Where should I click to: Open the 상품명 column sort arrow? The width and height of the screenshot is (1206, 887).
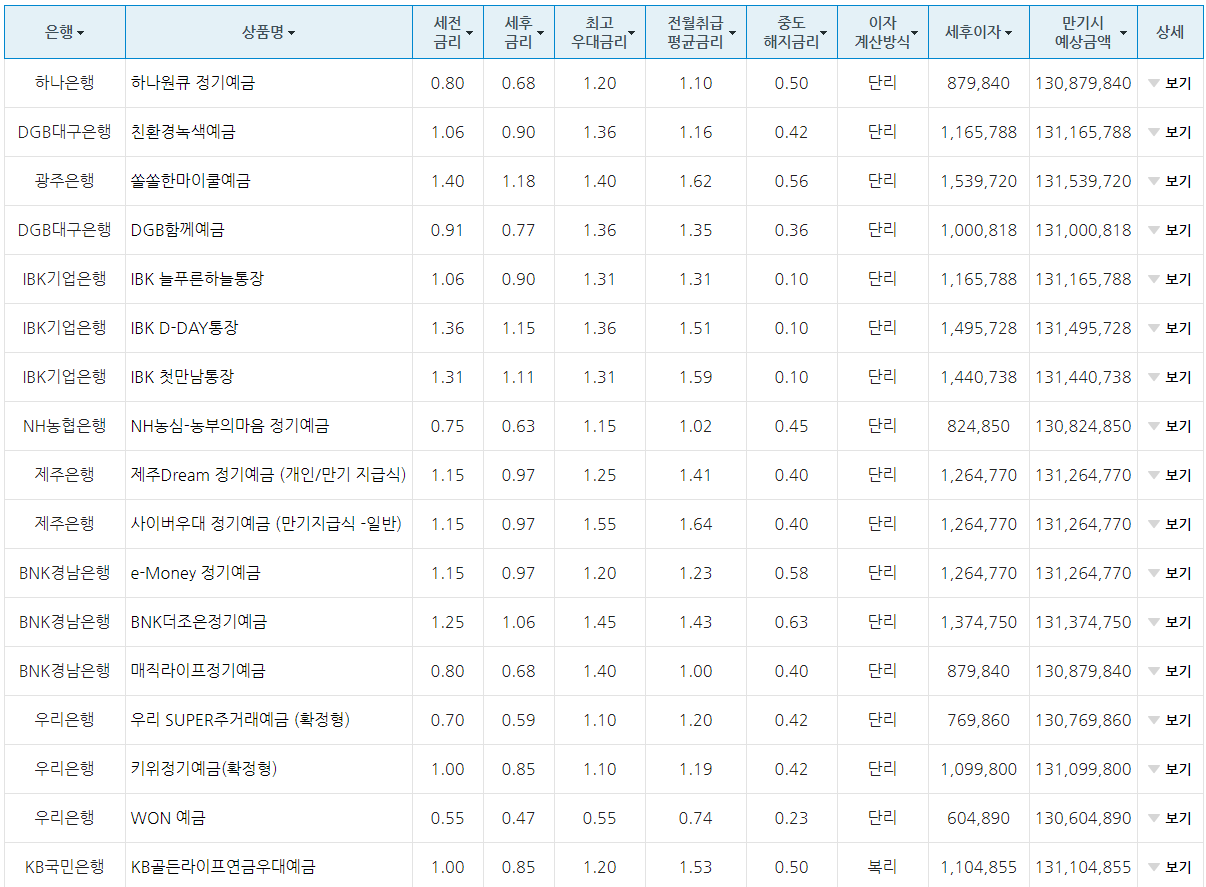point(293,31)
